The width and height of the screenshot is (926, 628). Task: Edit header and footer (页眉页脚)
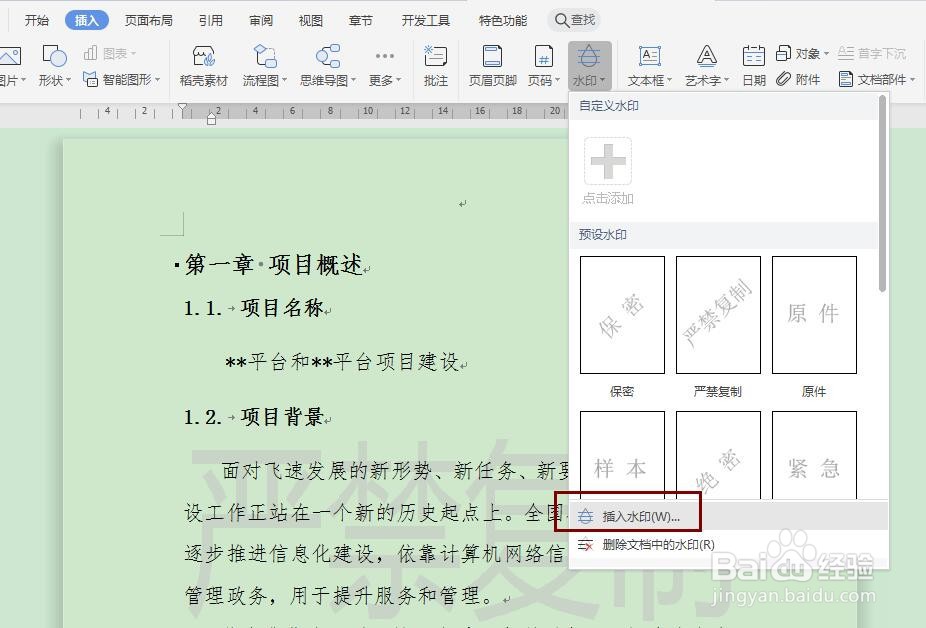coord(491,65)
